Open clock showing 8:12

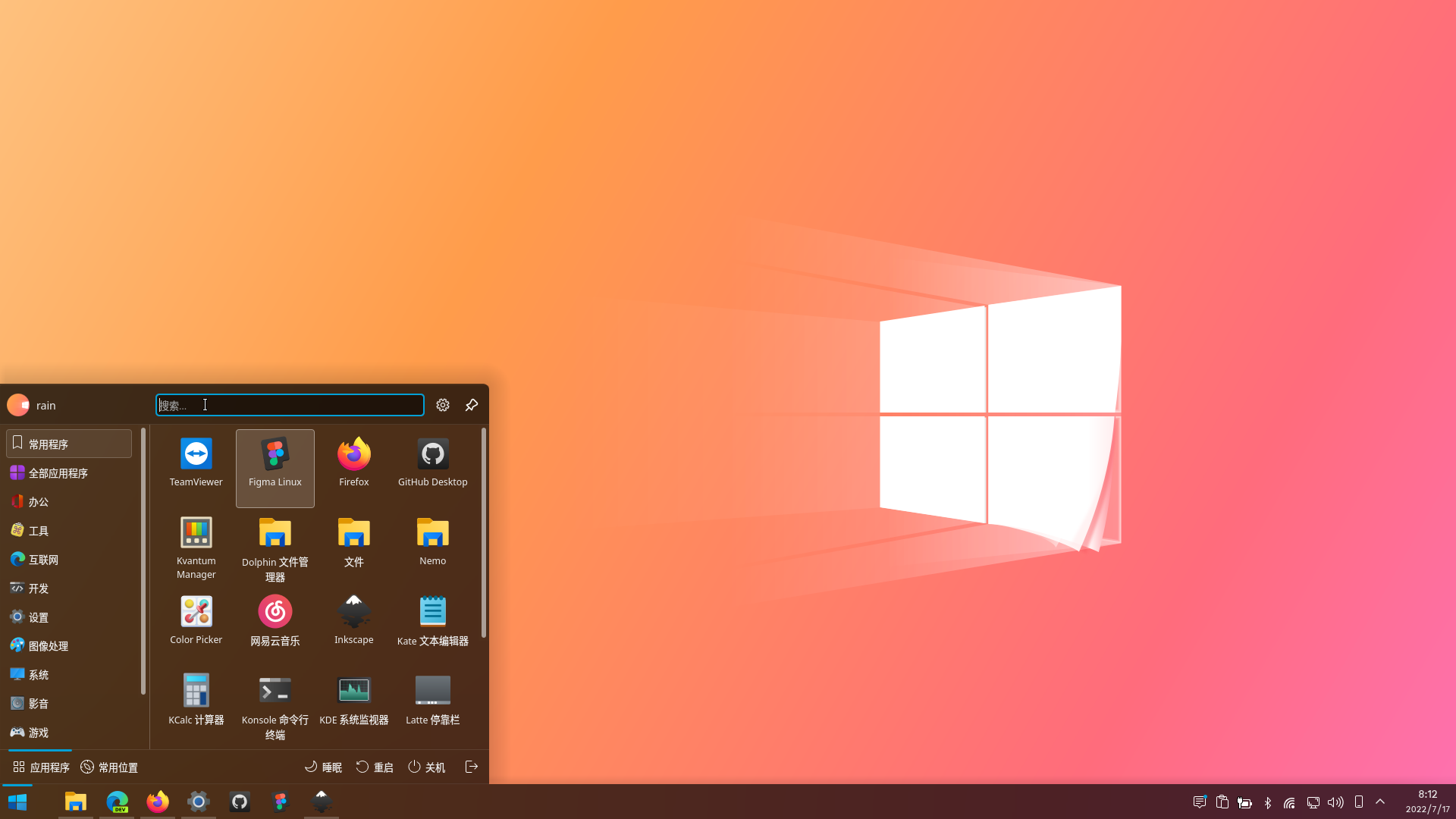point(1428,802)
